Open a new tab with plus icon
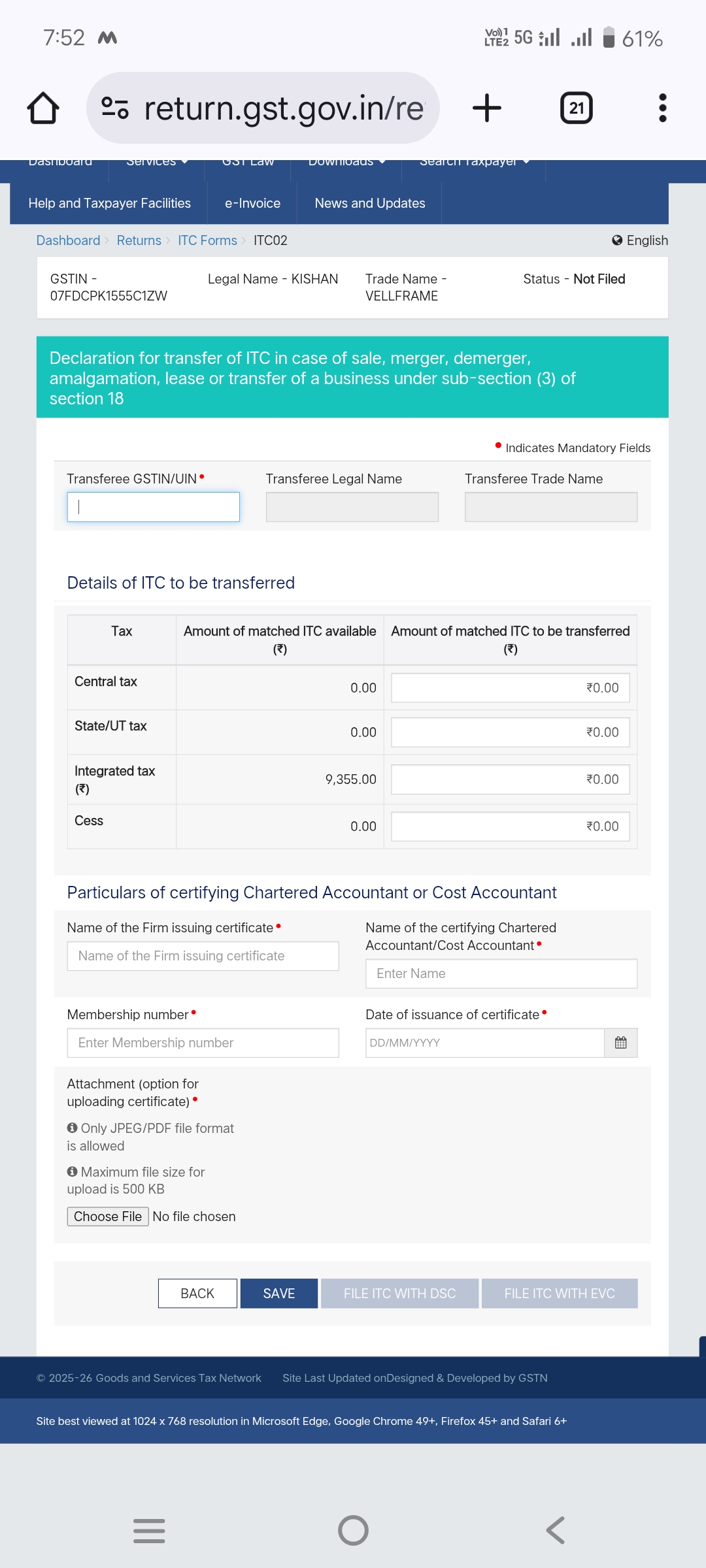 pyautogui.click(x=487, y=108)
